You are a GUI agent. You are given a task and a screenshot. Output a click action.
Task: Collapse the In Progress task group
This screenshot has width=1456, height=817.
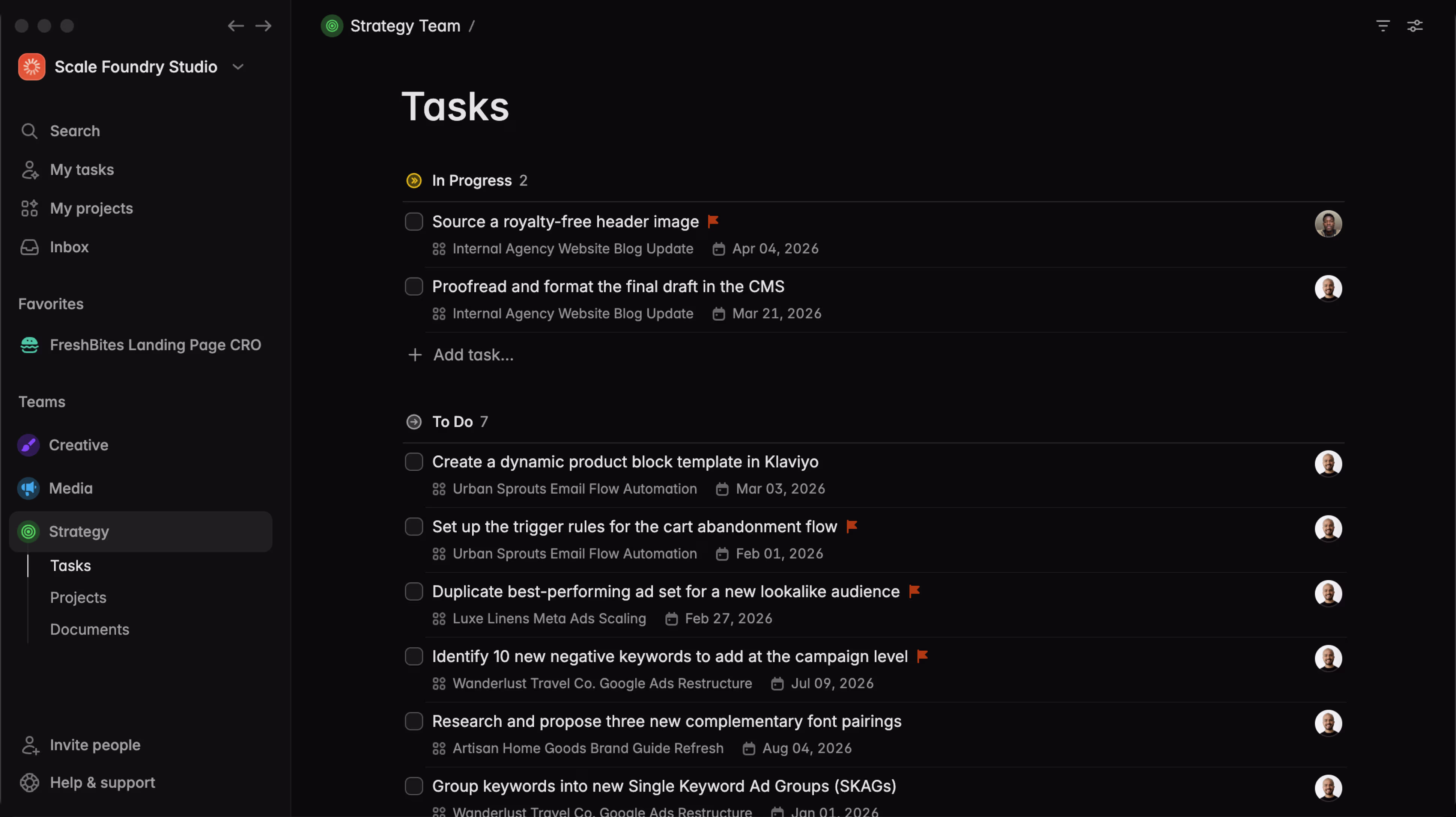point(414,180)
